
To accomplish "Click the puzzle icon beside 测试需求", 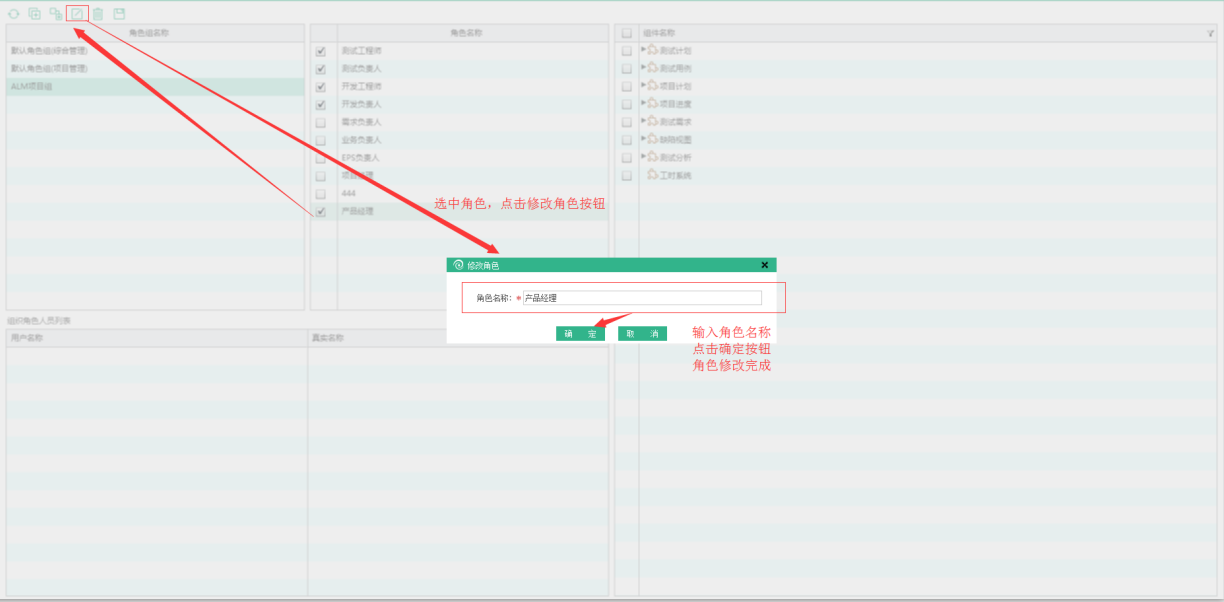I will (x=652, y=121).
